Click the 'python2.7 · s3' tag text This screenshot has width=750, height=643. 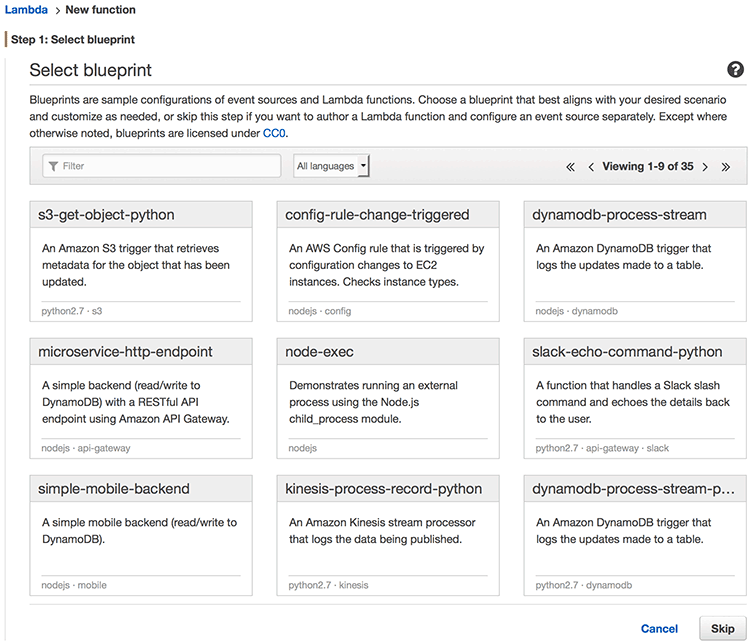tap(72, 311)
